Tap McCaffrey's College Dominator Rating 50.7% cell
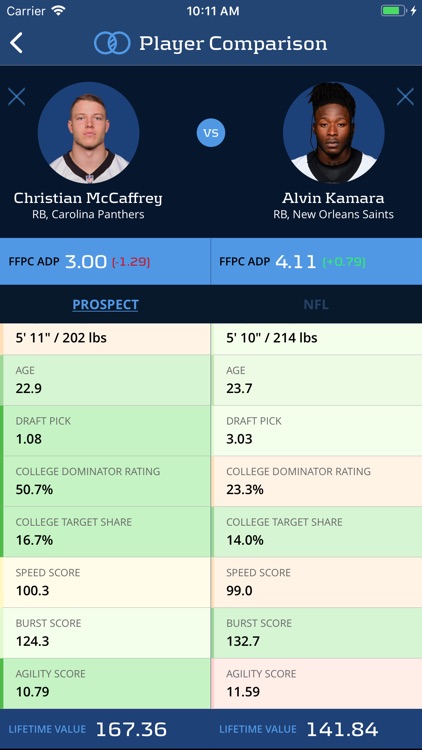 pyautogui.click(x=105, y=481)
